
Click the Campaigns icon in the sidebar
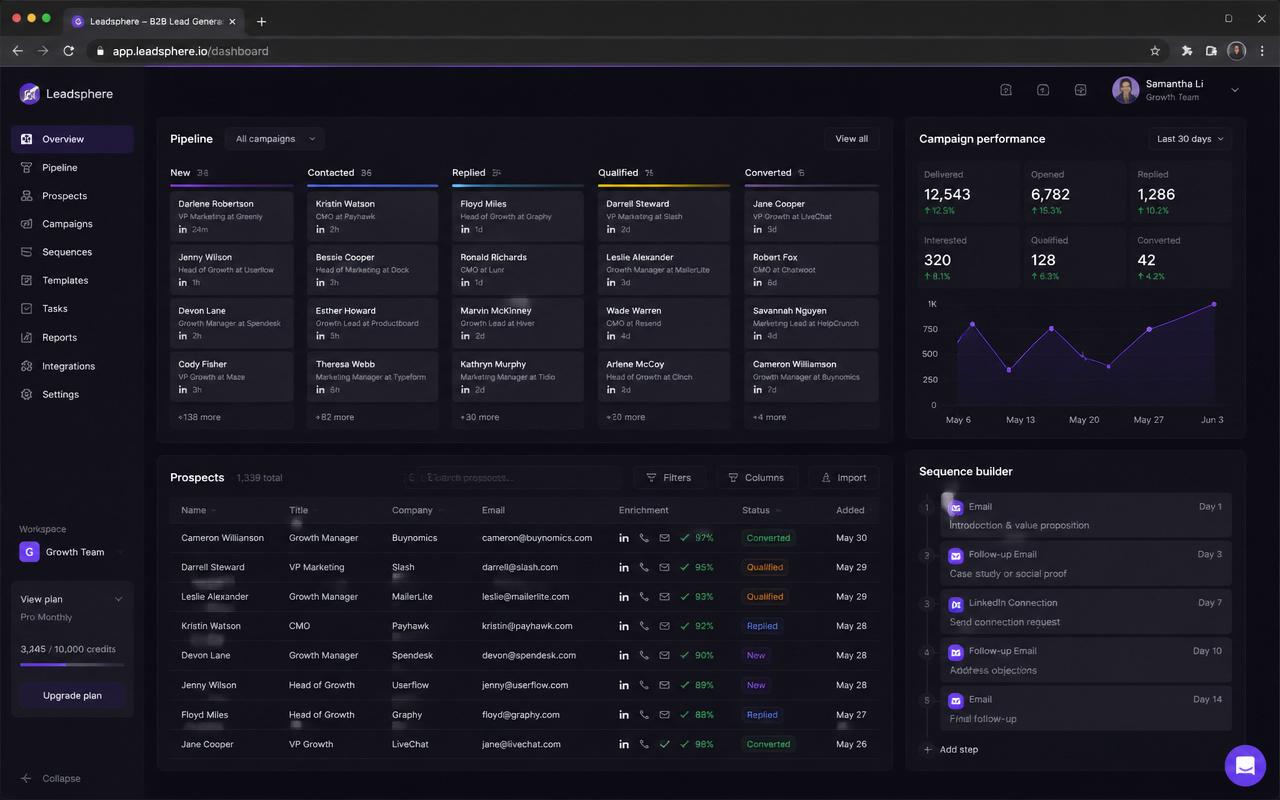coord(26,224)
